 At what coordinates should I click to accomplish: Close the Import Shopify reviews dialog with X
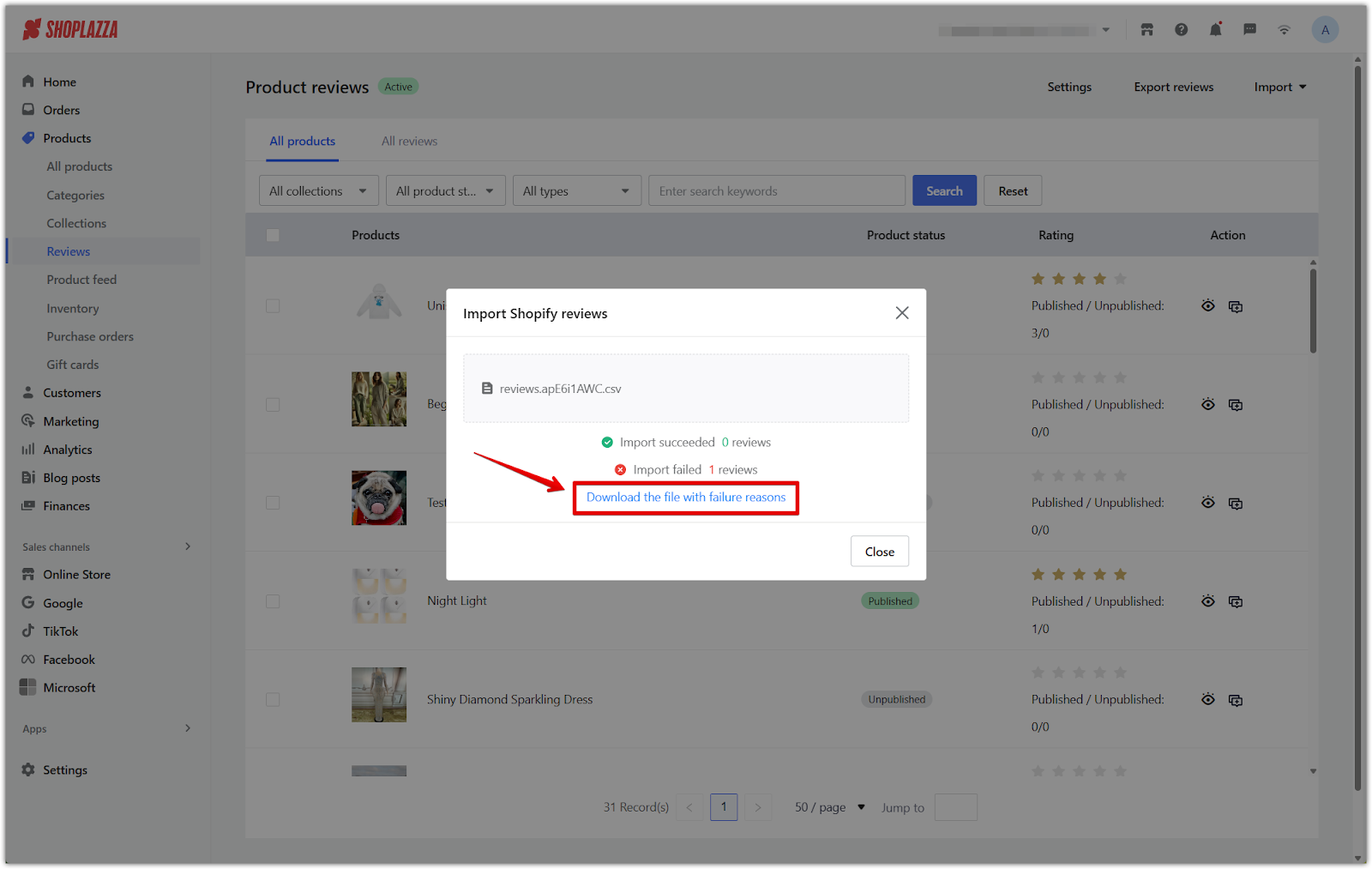click(x=902, y=313)
